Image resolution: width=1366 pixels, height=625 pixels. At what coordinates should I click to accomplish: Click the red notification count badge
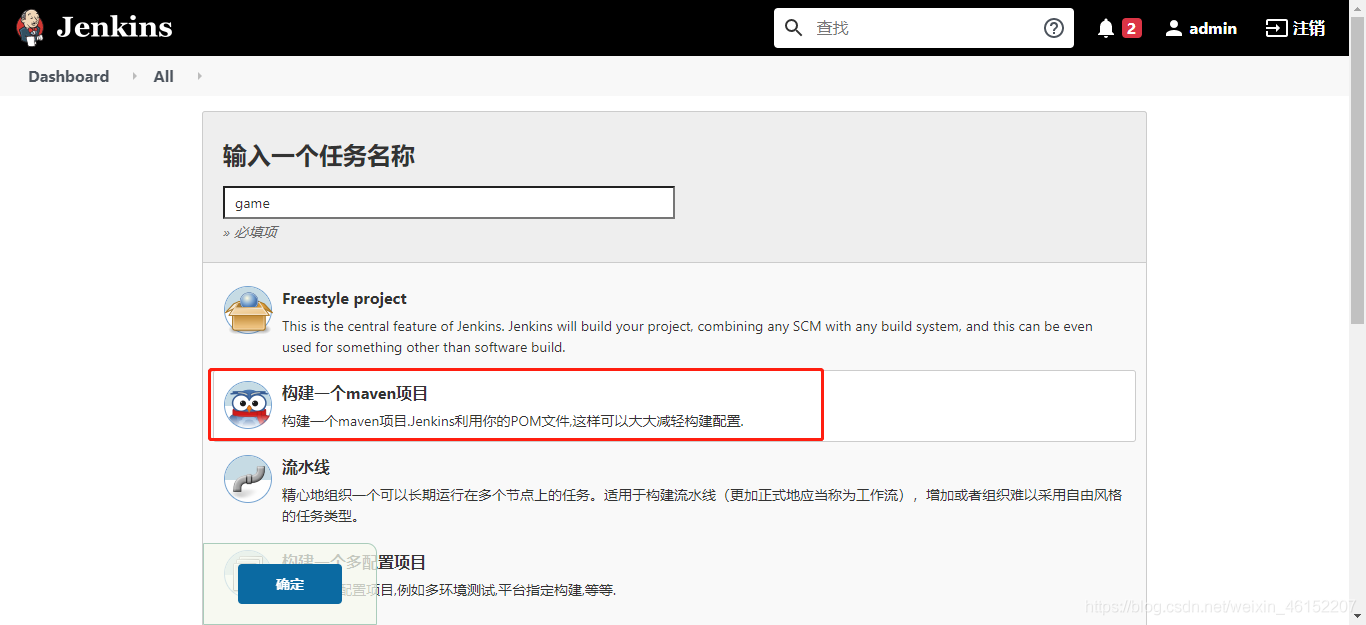click(x=1132, y=28)
